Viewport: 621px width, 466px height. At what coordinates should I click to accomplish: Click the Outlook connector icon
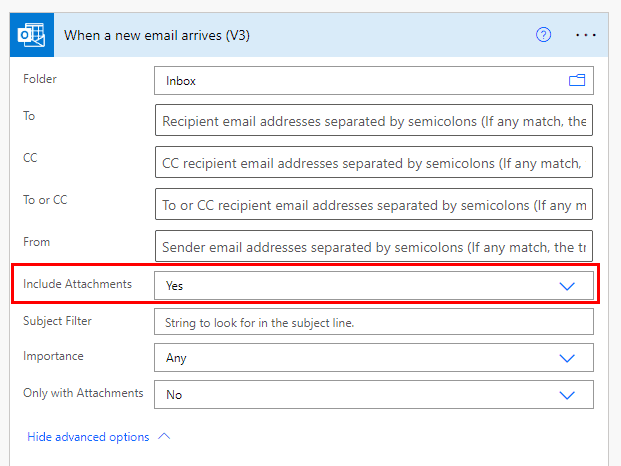(x=32, y=35)
